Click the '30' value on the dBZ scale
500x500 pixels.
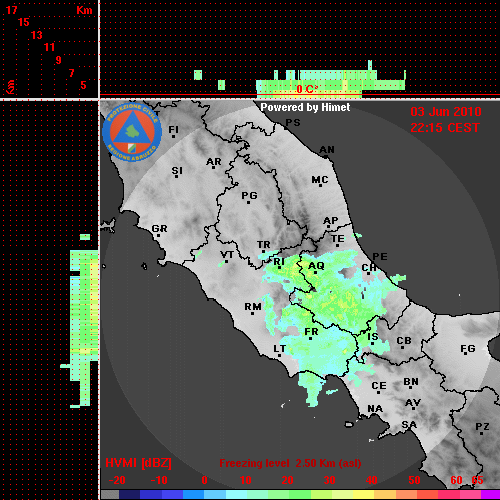coord(329,480)
